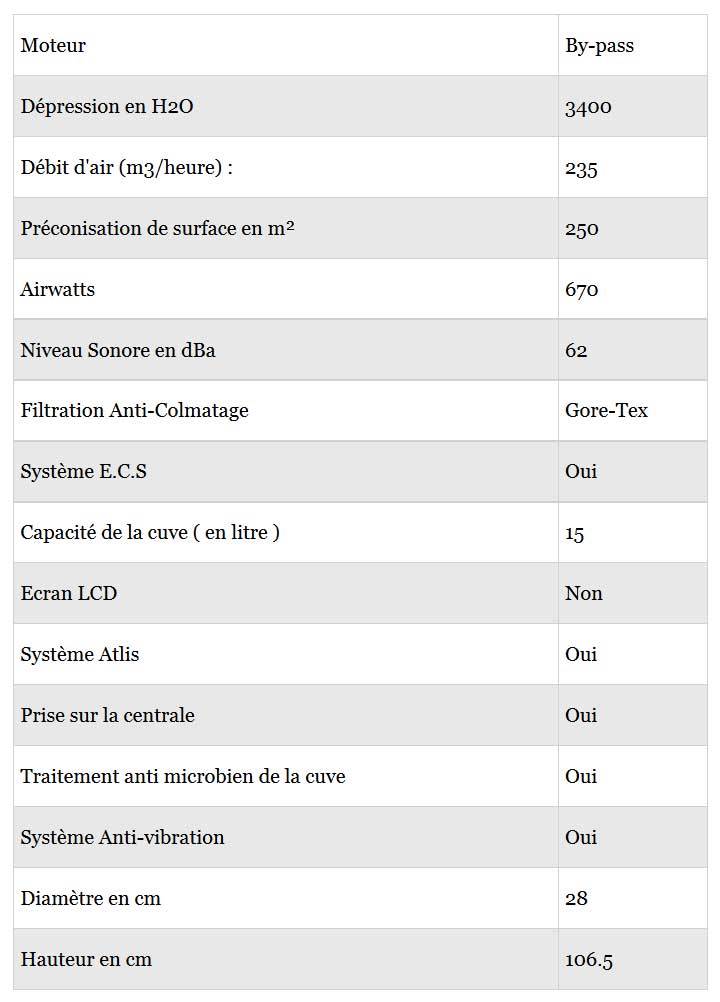This screenshot has width=720, height=1002.
Task: Select the 3400 depression value
Action: point(588,107)
